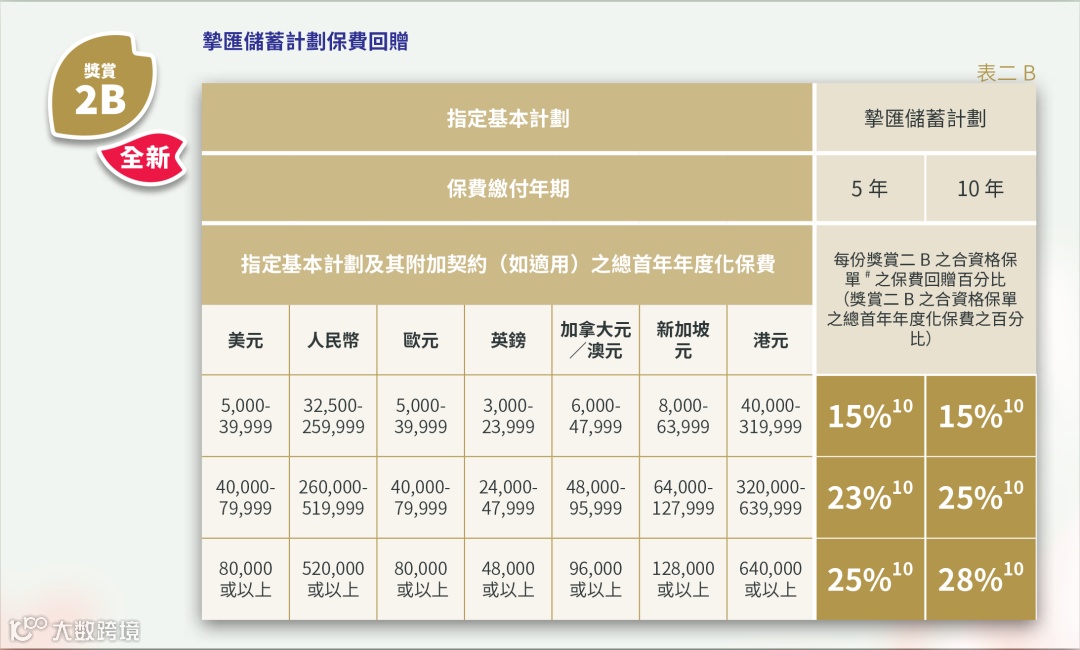Click the 80,000 或以上 cell under 美元

point(245,579)
